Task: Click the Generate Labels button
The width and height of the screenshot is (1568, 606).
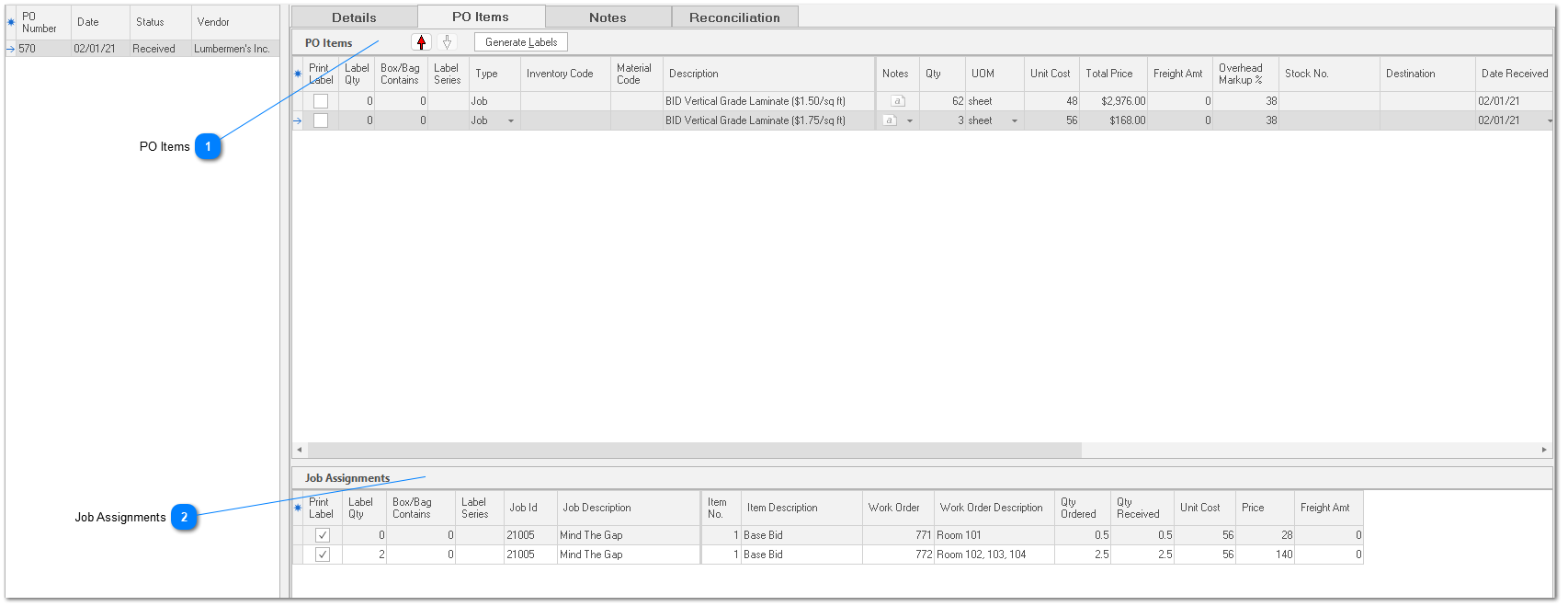Action: point(521,42)
